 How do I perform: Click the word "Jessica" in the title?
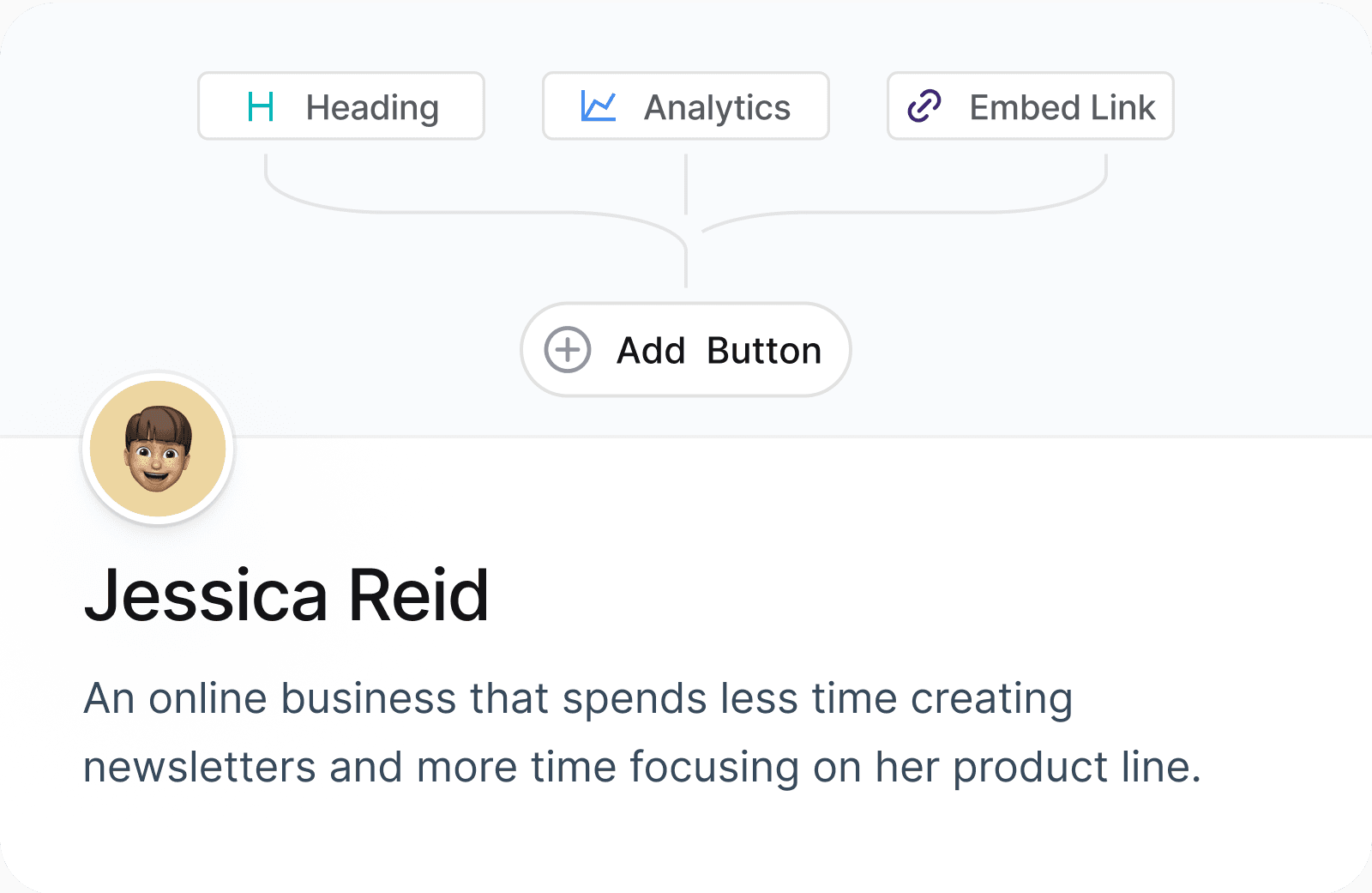point(206,595)
